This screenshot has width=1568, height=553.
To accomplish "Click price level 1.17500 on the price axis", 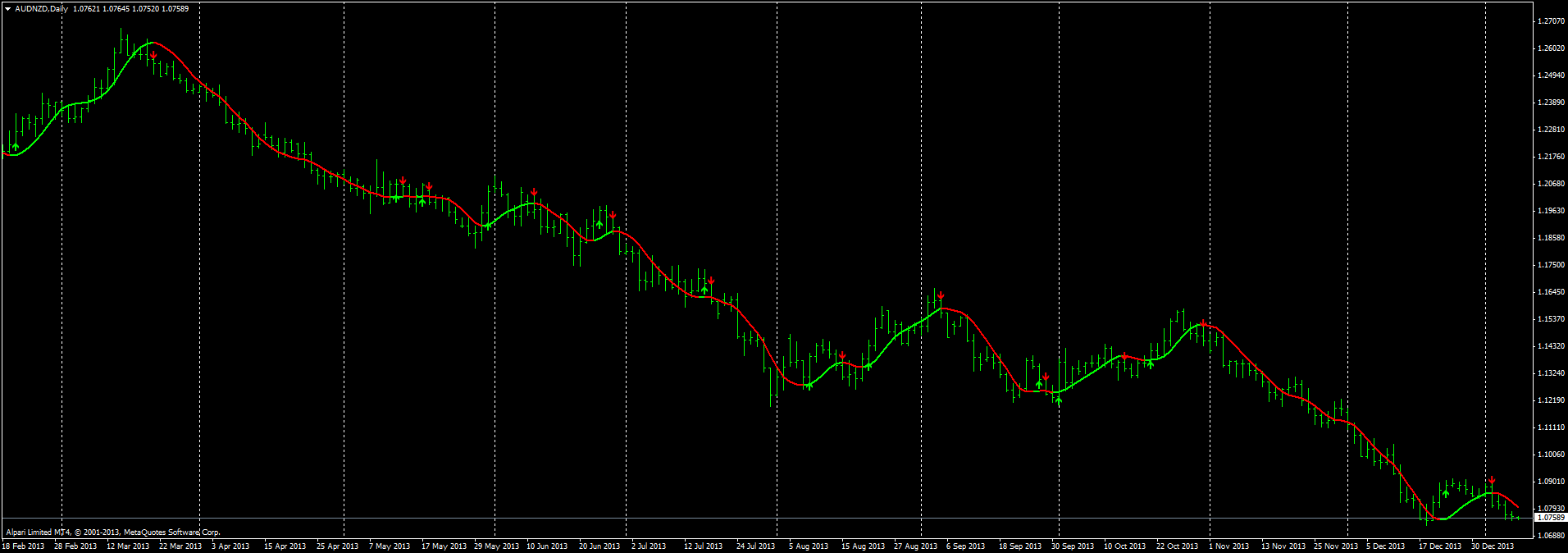I will pos(1551,265).
